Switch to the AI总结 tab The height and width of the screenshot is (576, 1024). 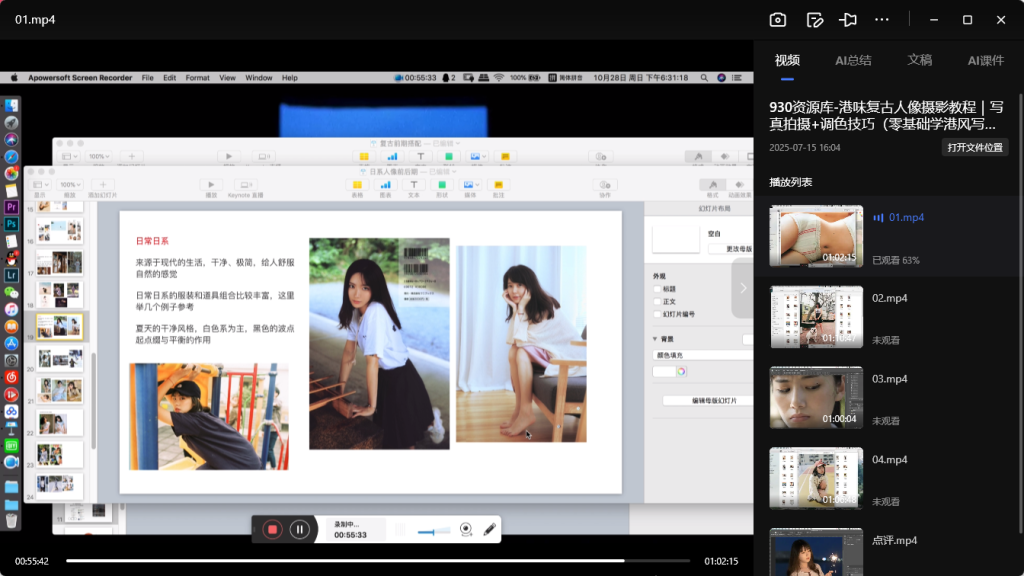click(x=853, y=61)
